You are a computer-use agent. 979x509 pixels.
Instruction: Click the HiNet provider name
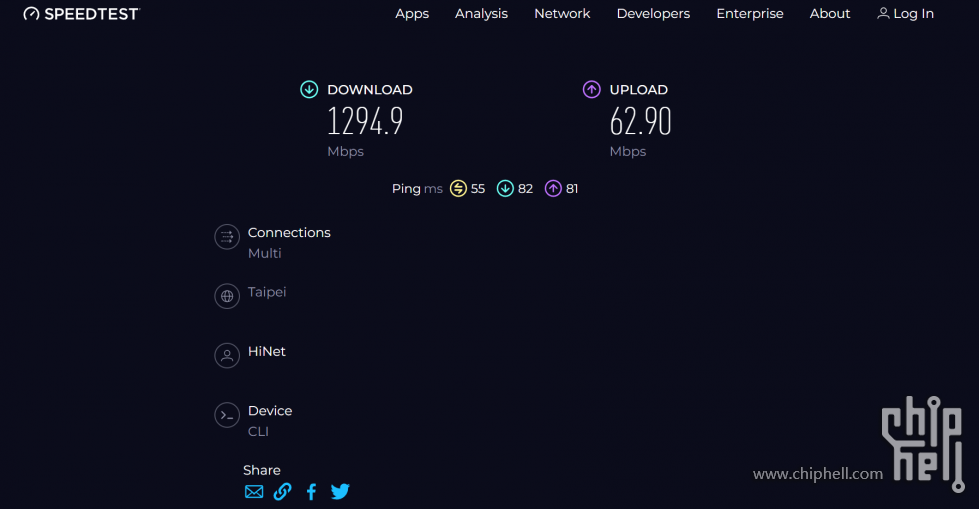click(267, 351)
